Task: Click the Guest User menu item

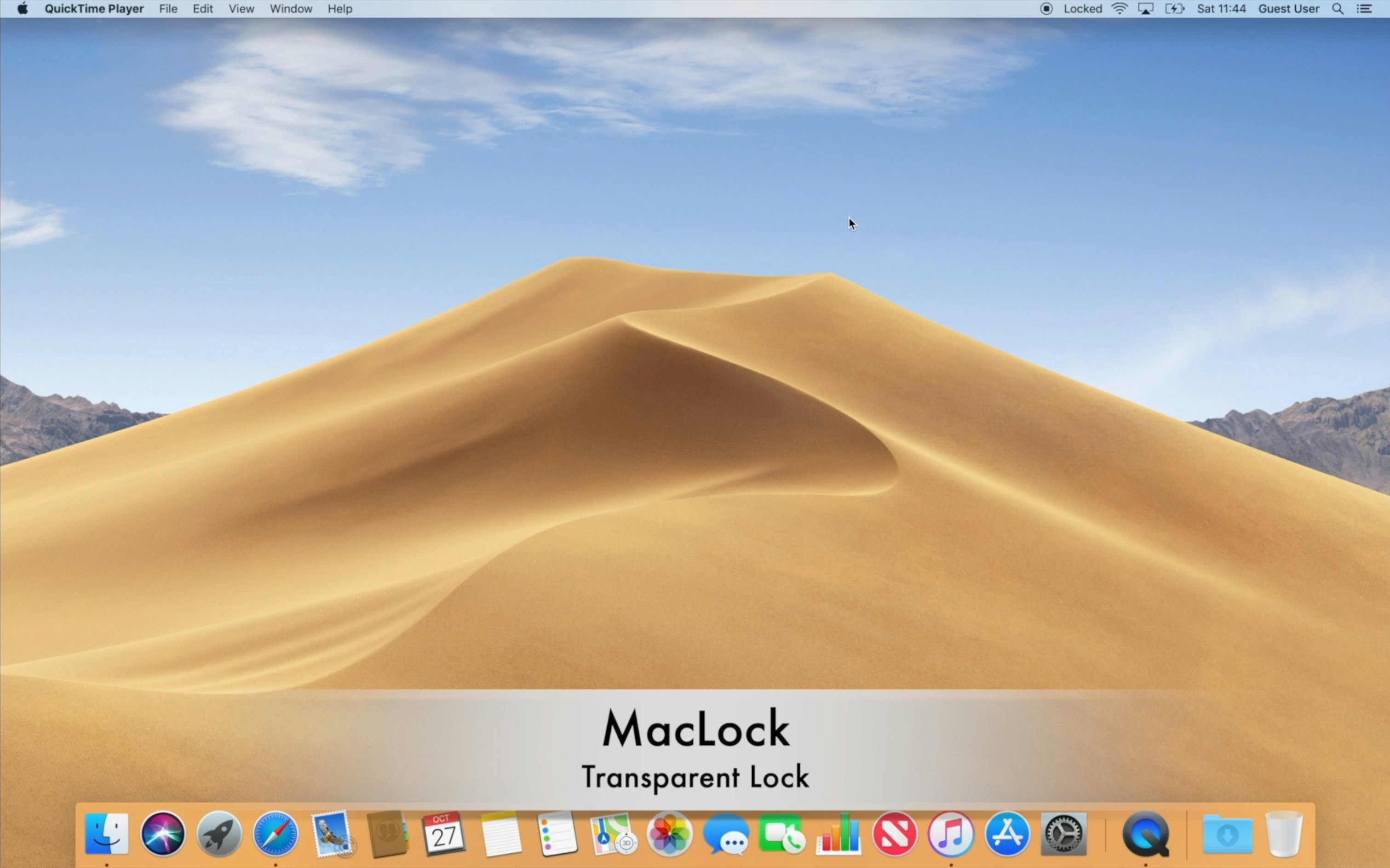Action: pyautogui.click(x=1288, y=9)
